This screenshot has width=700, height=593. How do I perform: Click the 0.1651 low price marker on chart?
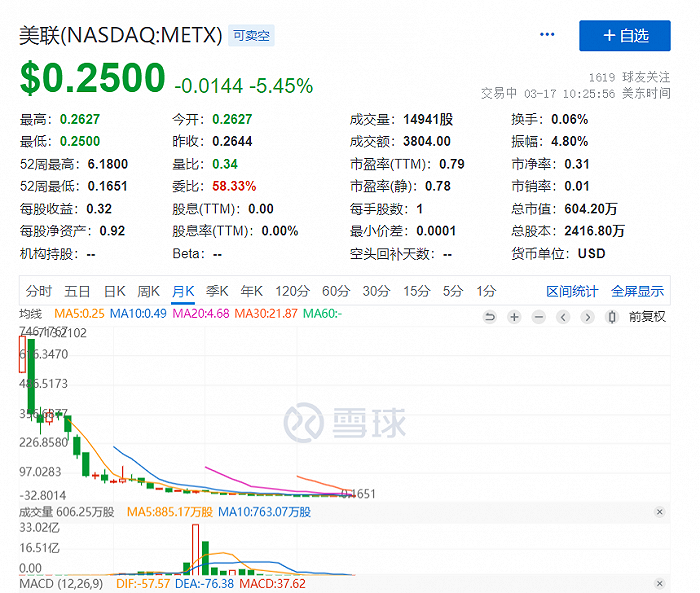[358, 493]
